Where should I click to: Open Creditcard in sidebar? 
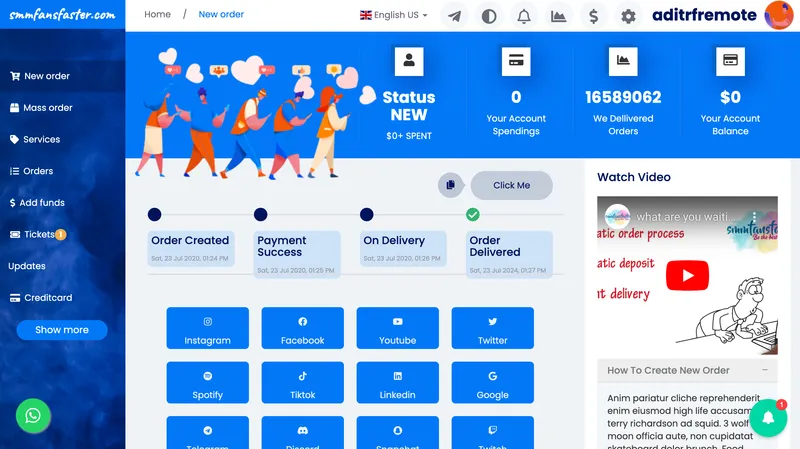tap(62, 297)
